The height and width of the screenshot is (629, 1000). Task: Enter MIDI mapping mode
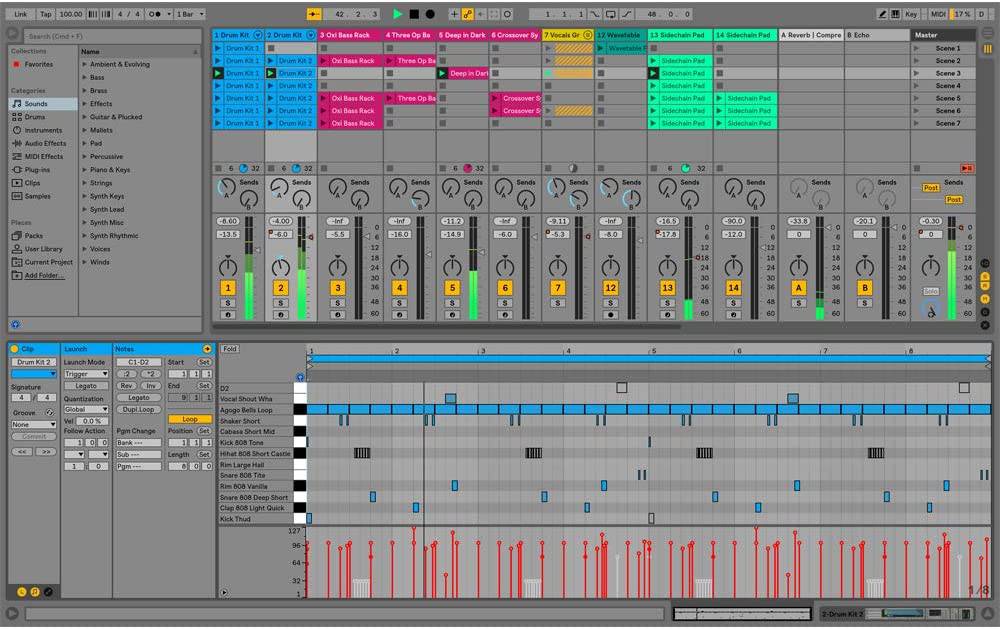point(937,13)
